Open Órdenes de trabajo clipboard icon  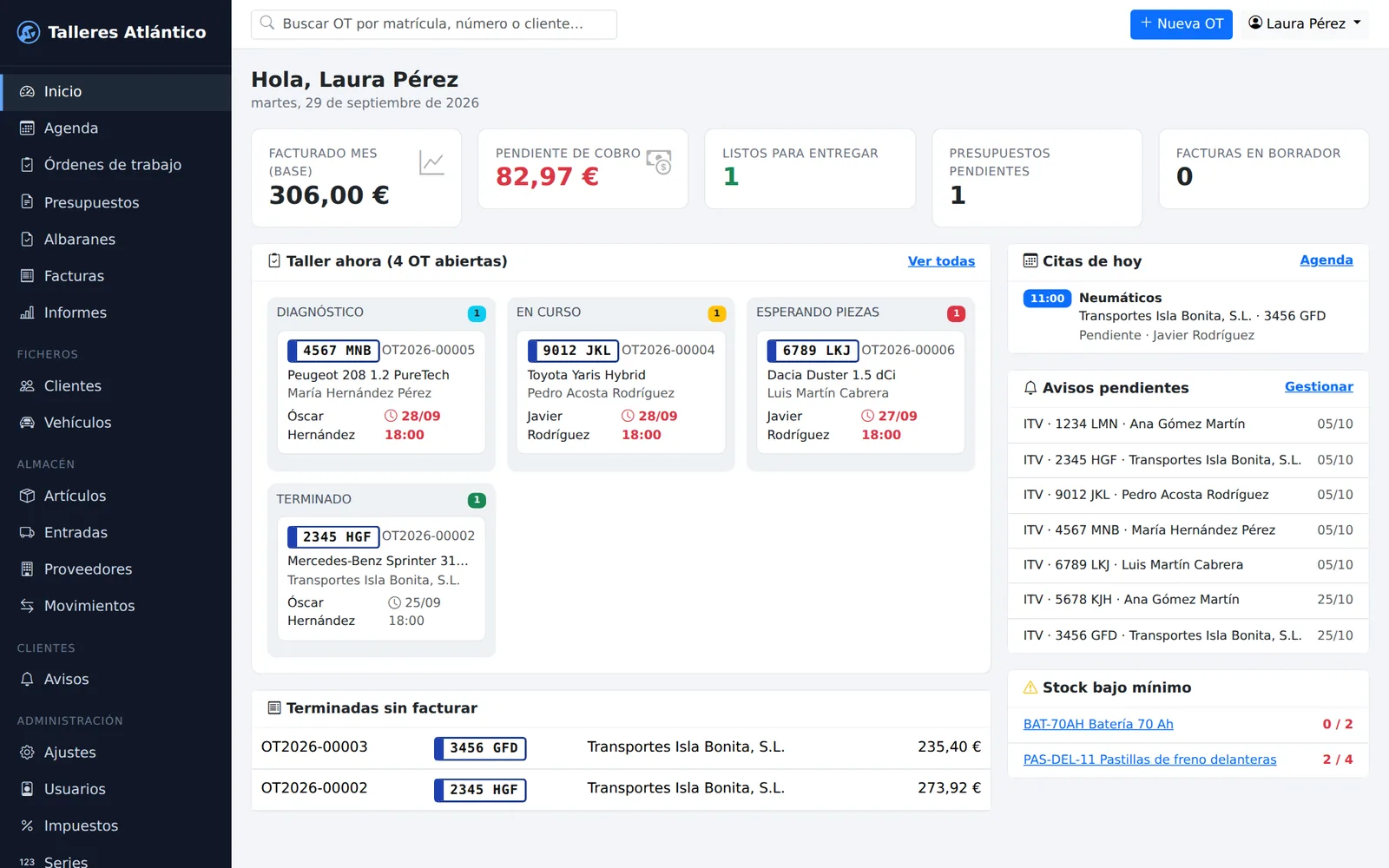[x=27, y=165]
